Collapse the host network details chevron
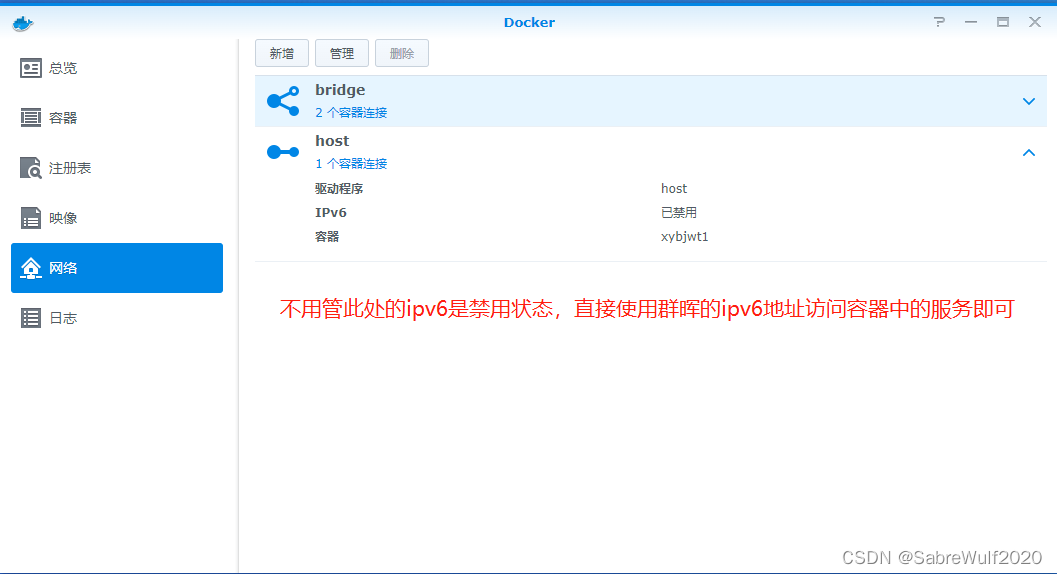 tap(1029, 152)
